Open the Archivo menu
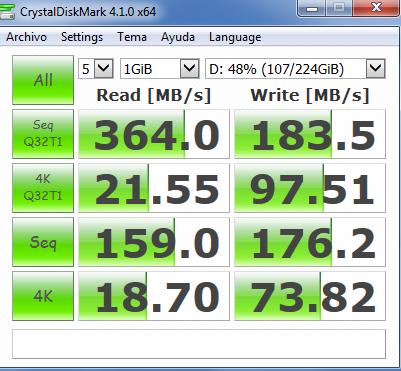Screen dimensions: 401x371 click(26, 37)
